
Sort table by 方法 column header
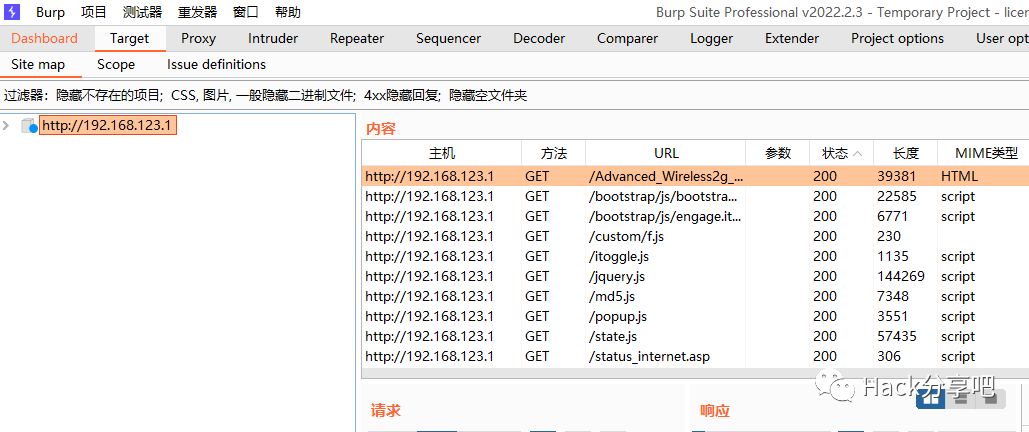click(x=554, y=154)
